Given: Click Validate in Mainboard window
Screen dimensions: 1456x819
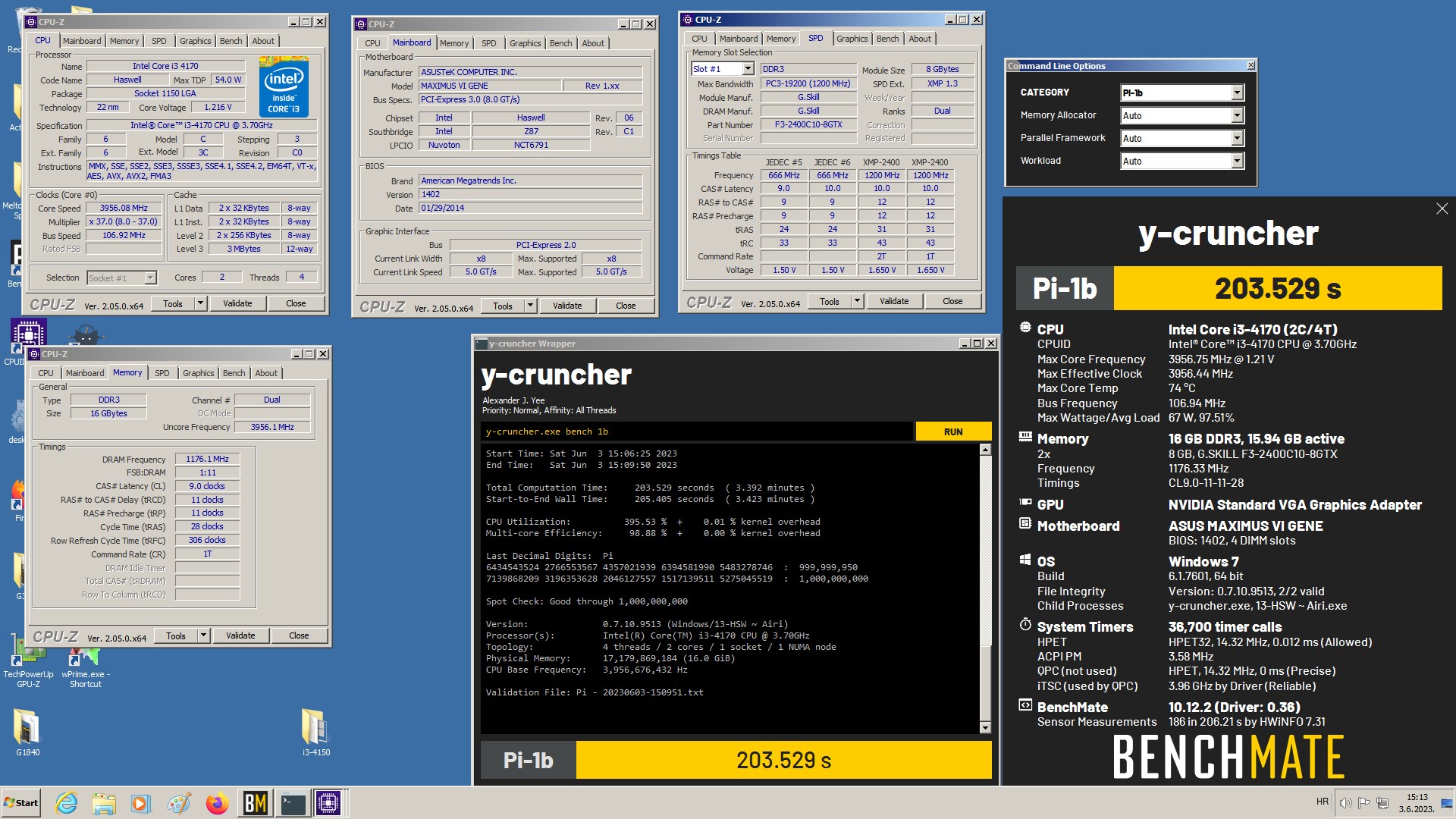Looking at the screenshot, I should pyautogui.click(x=567, y=306).
